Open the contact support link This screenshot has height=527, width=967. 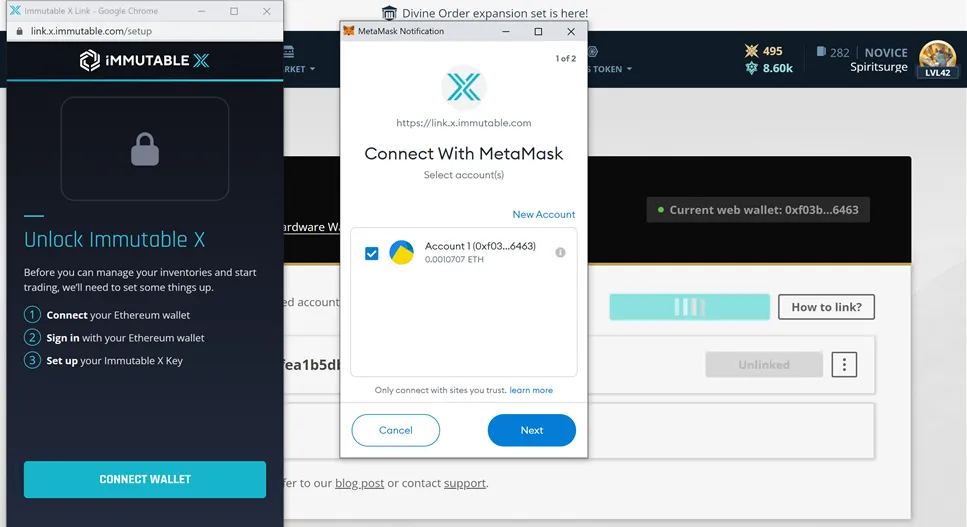pyautogui.click(x=465, y=483)
